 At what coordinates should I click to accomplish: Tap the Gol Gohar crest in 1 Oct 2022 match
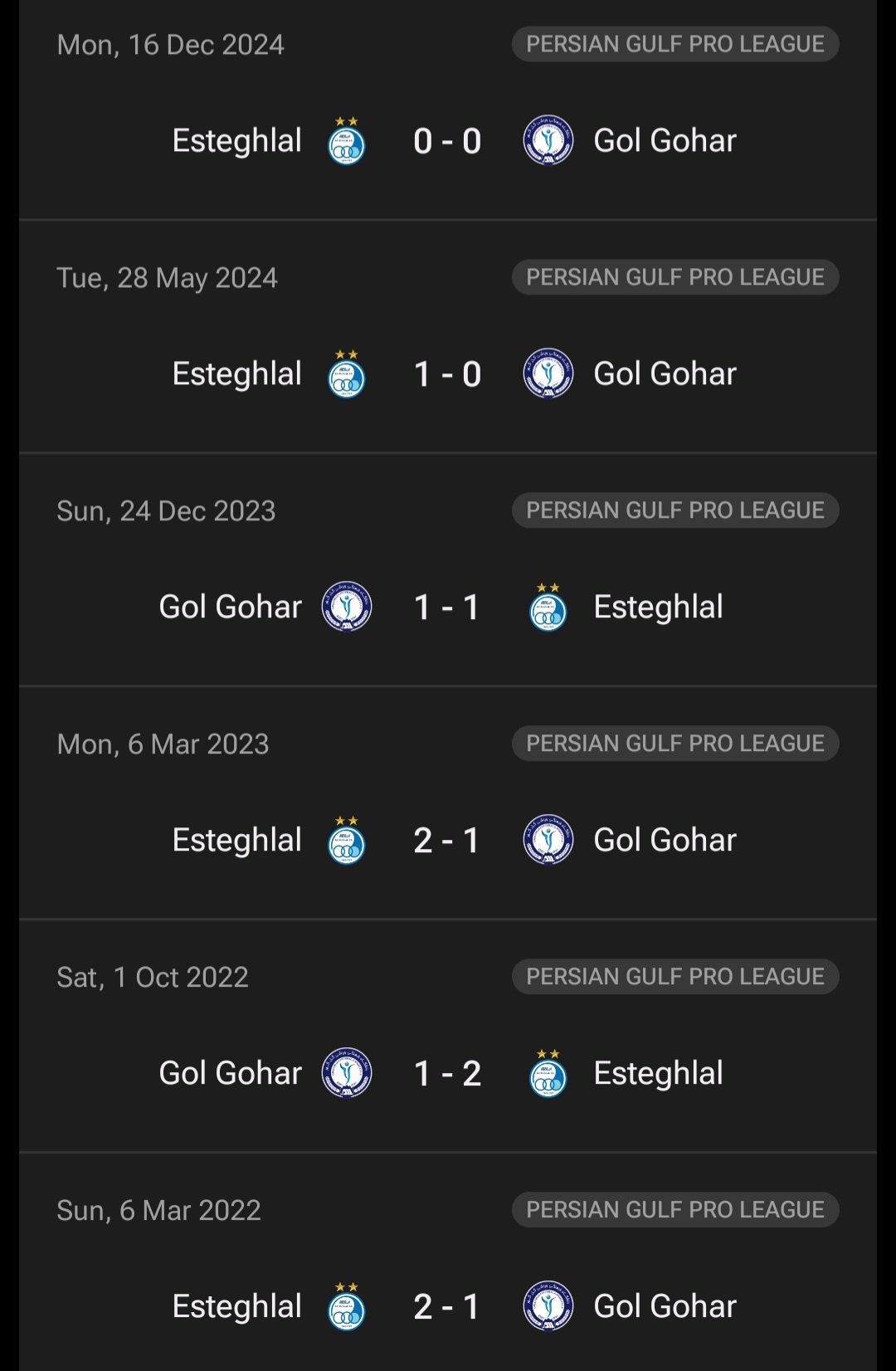click(347, 1073)
